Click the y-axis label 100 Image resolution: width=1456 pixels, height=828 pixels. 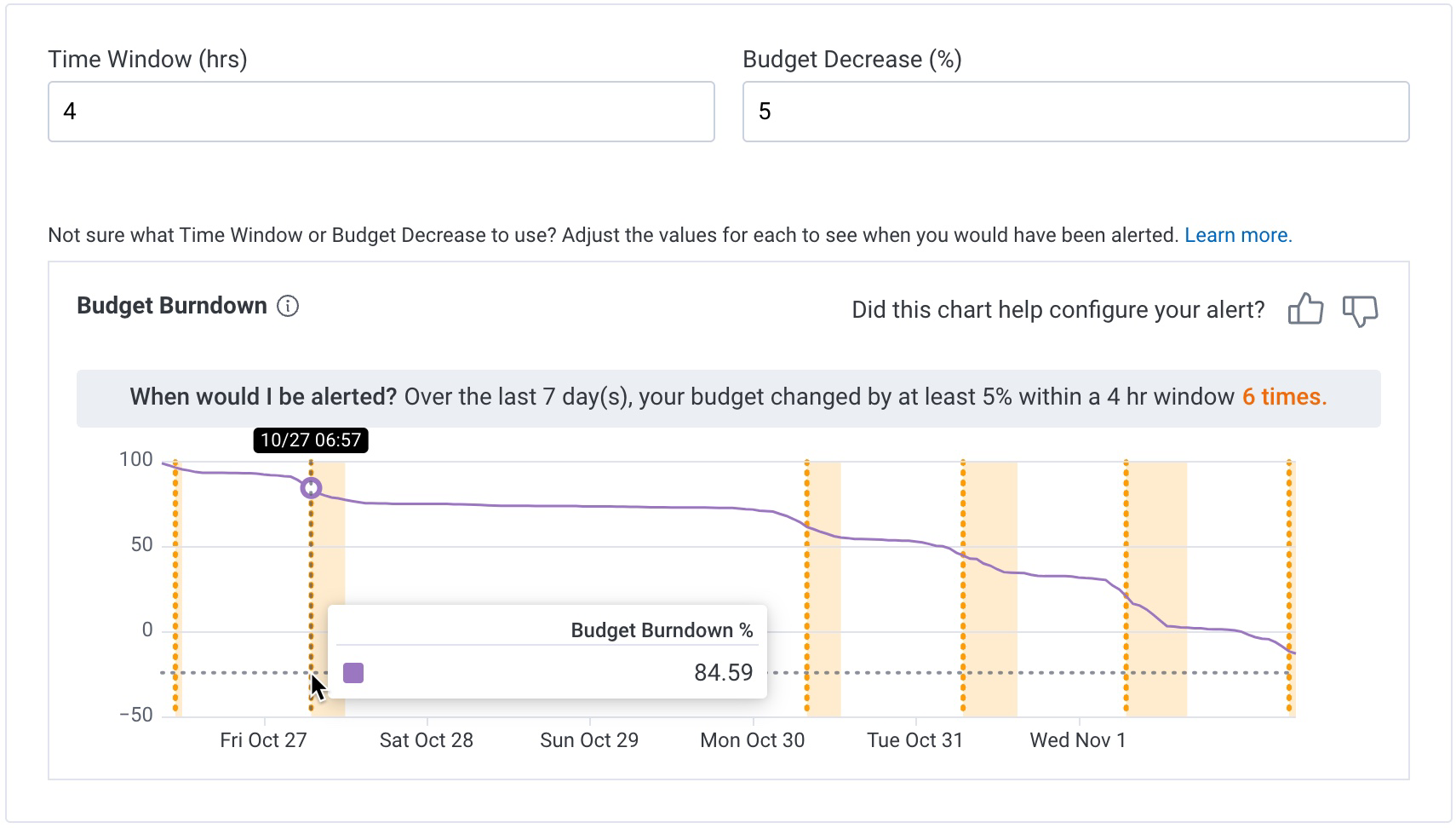[136, 460]
